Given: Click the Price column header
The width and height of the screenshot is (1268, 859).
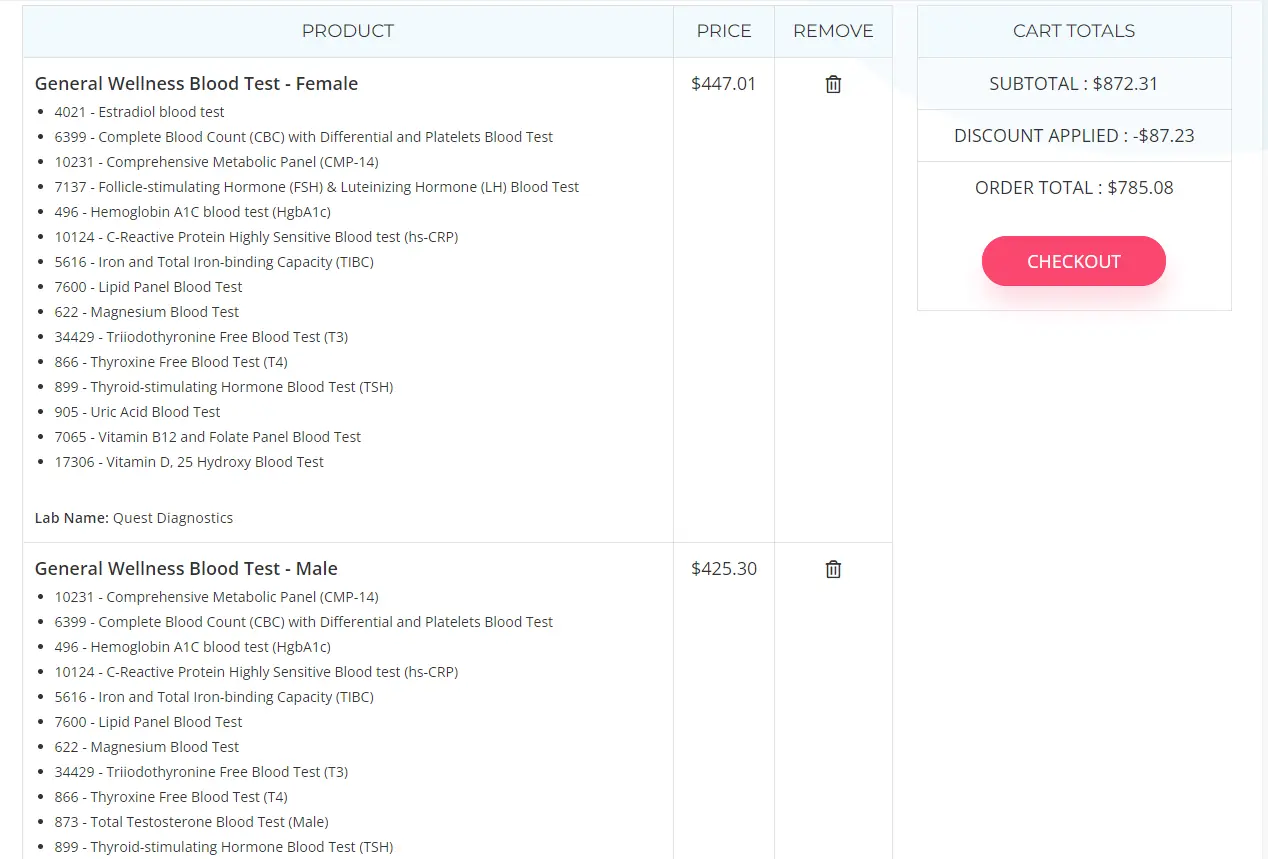Looking at the screenshot, I should pos(724,31).
